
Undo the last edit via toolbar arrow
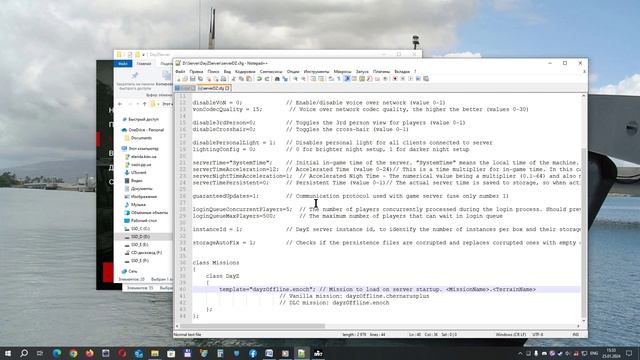259,79
